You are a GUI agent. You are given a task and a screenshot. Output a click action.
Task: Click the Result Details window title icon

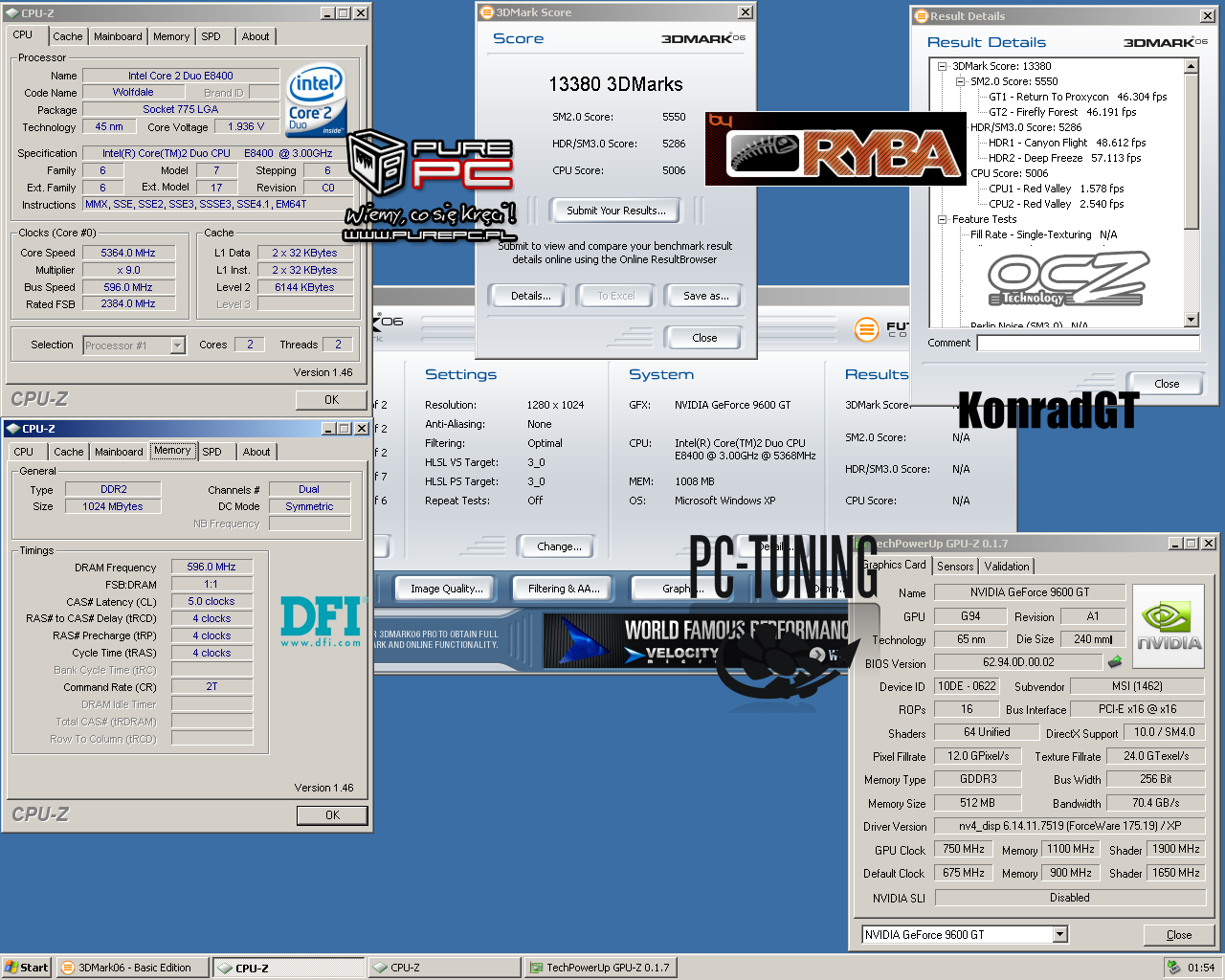922,16
